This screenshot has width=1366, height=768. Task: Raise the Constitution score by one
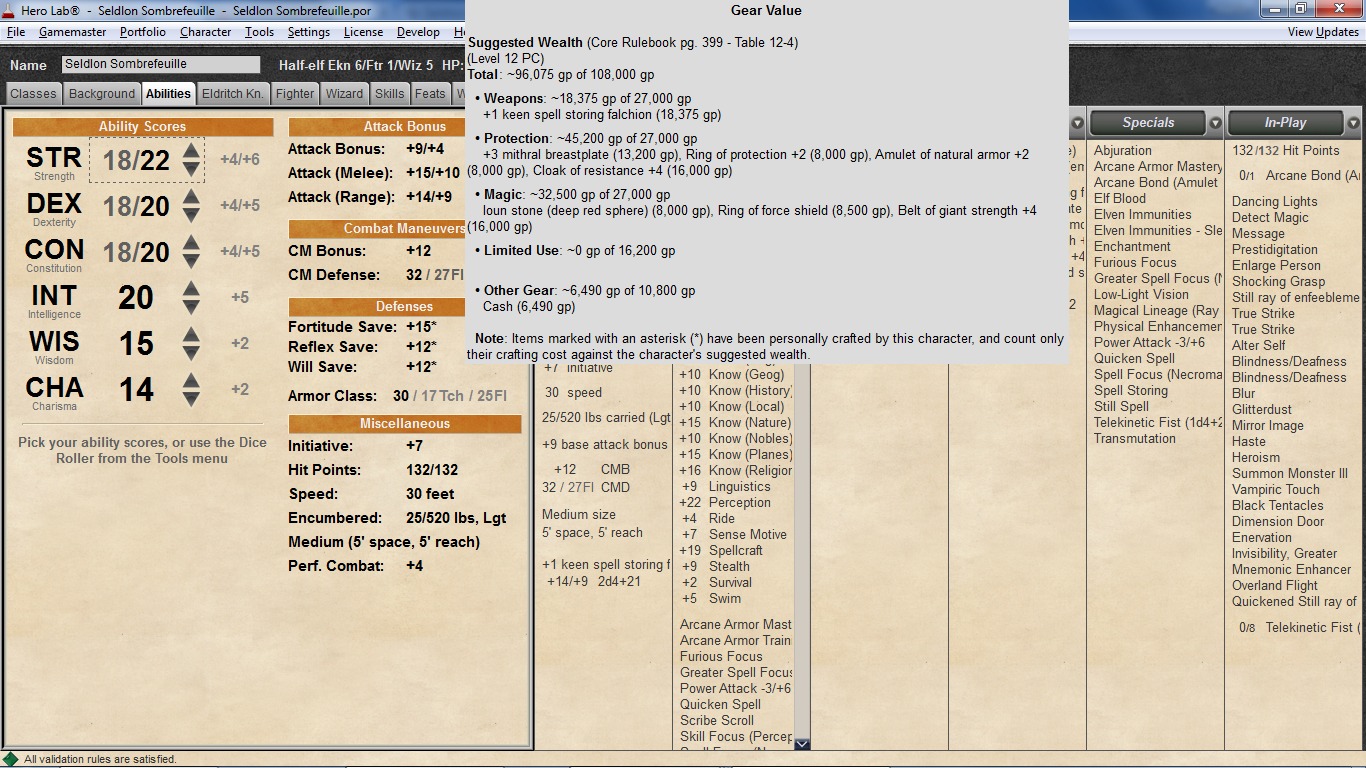click(x=191, y=242)
